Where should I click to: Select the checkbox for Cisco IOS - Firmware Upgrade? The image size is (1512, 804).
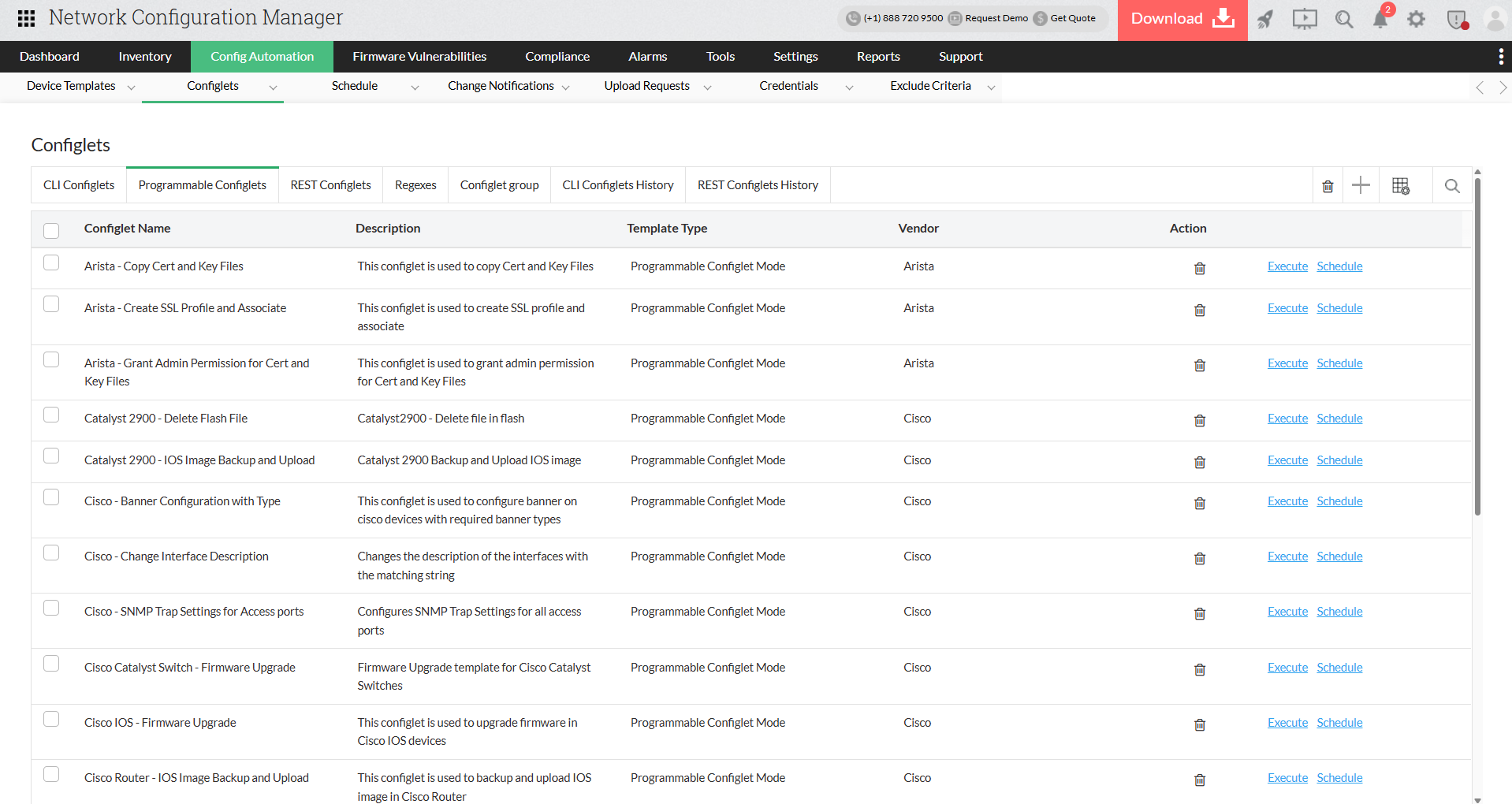coord(51,719)
